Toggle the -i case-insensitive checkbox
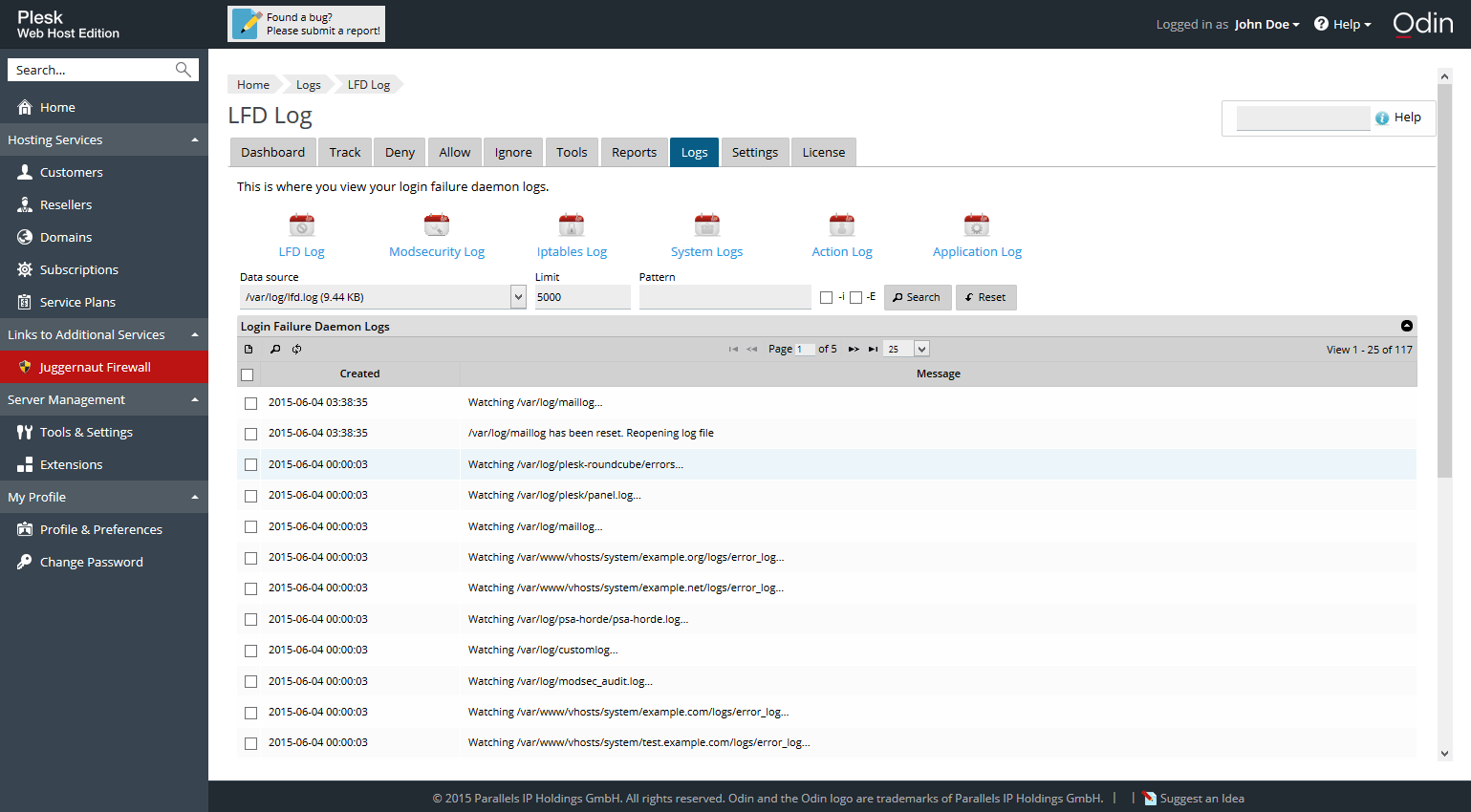 point(827,298)
